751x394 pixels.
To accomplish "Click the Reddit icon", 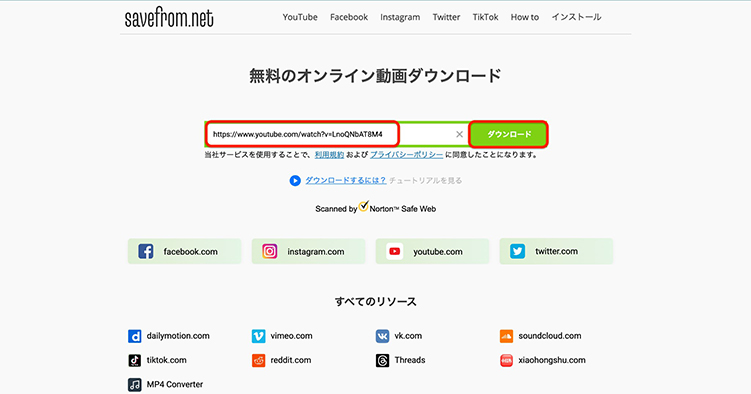I will pyautogui.click(x=259, y=360).
